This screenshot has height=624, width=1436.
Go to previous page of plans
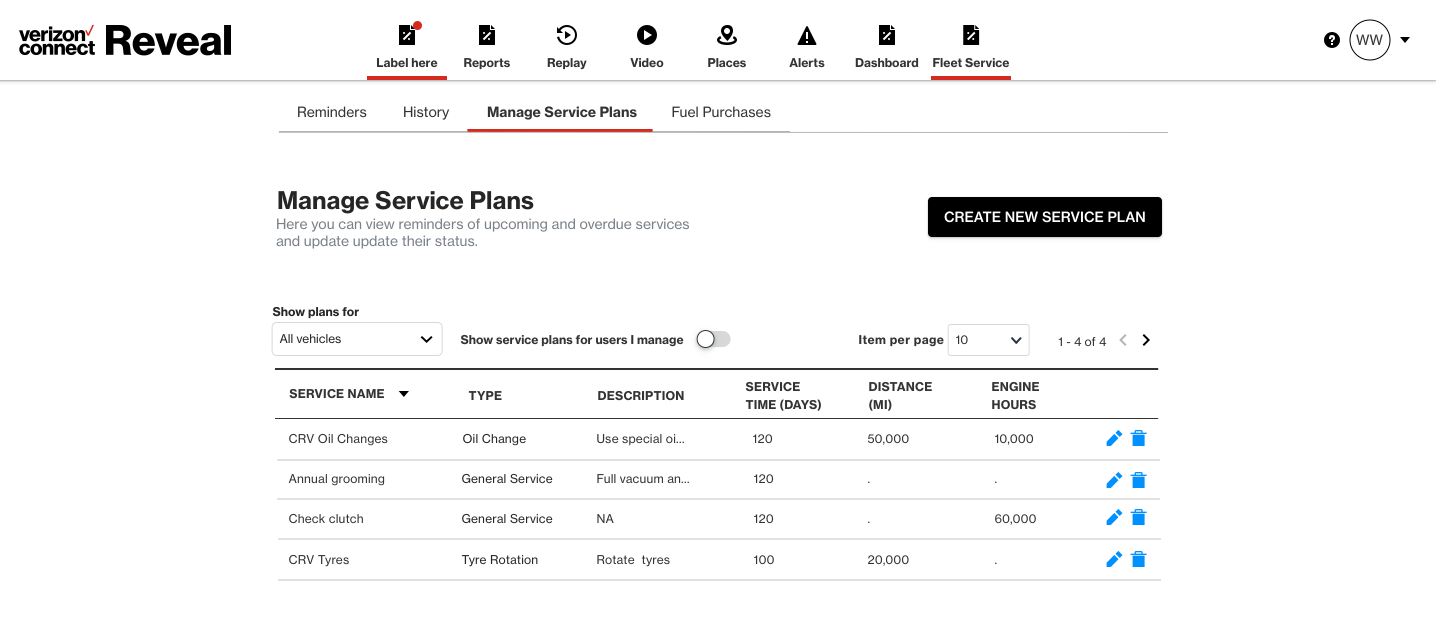click(1123, 340)
